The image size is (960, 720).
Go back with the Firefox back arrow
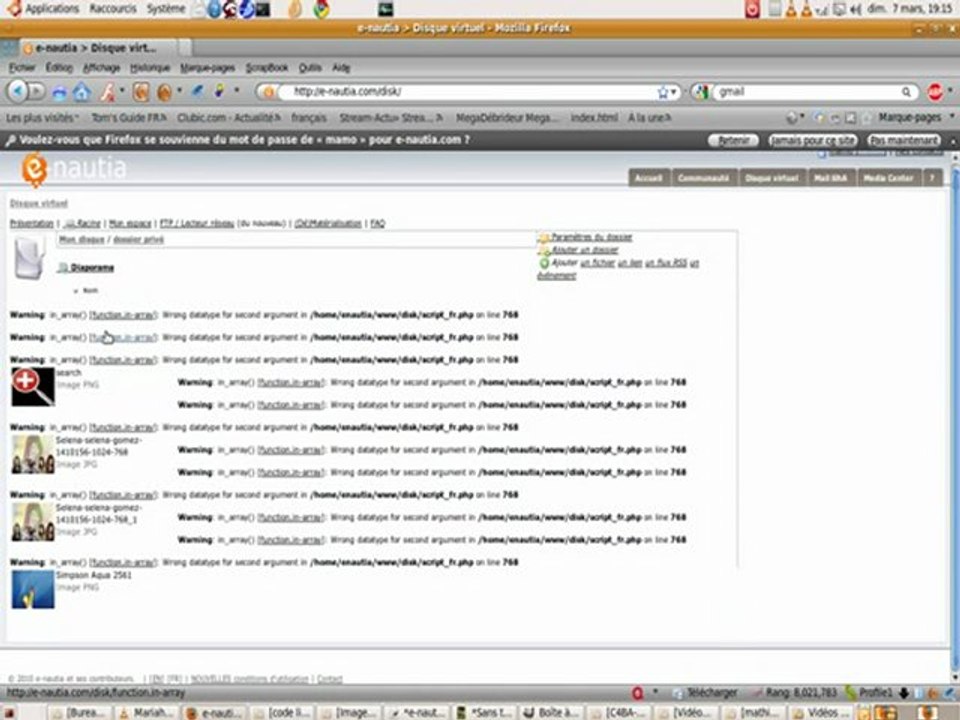pyautogui.click(x=18, y=92)
